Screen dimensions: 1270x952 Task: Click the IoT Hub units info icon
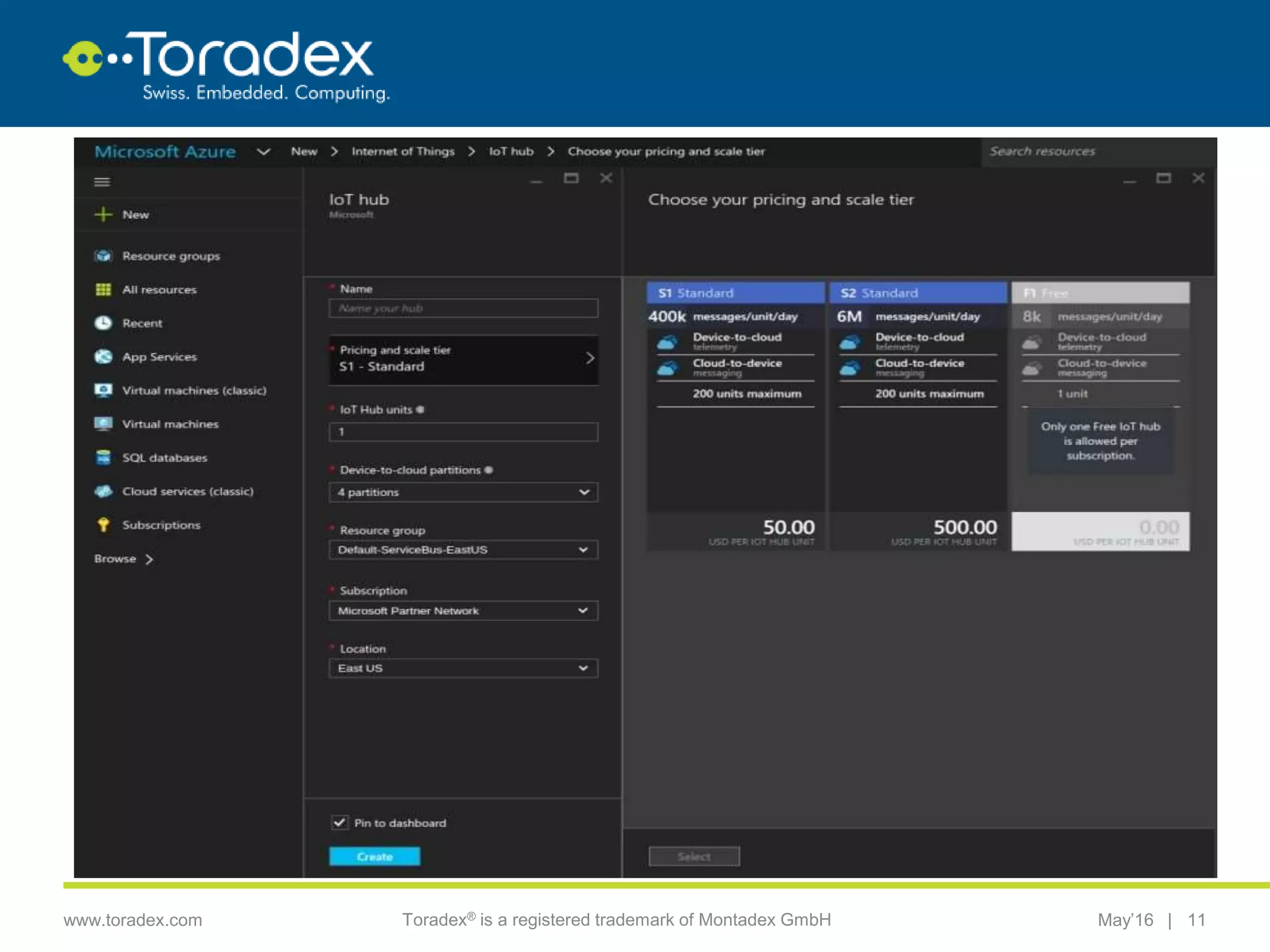[420, 410]
